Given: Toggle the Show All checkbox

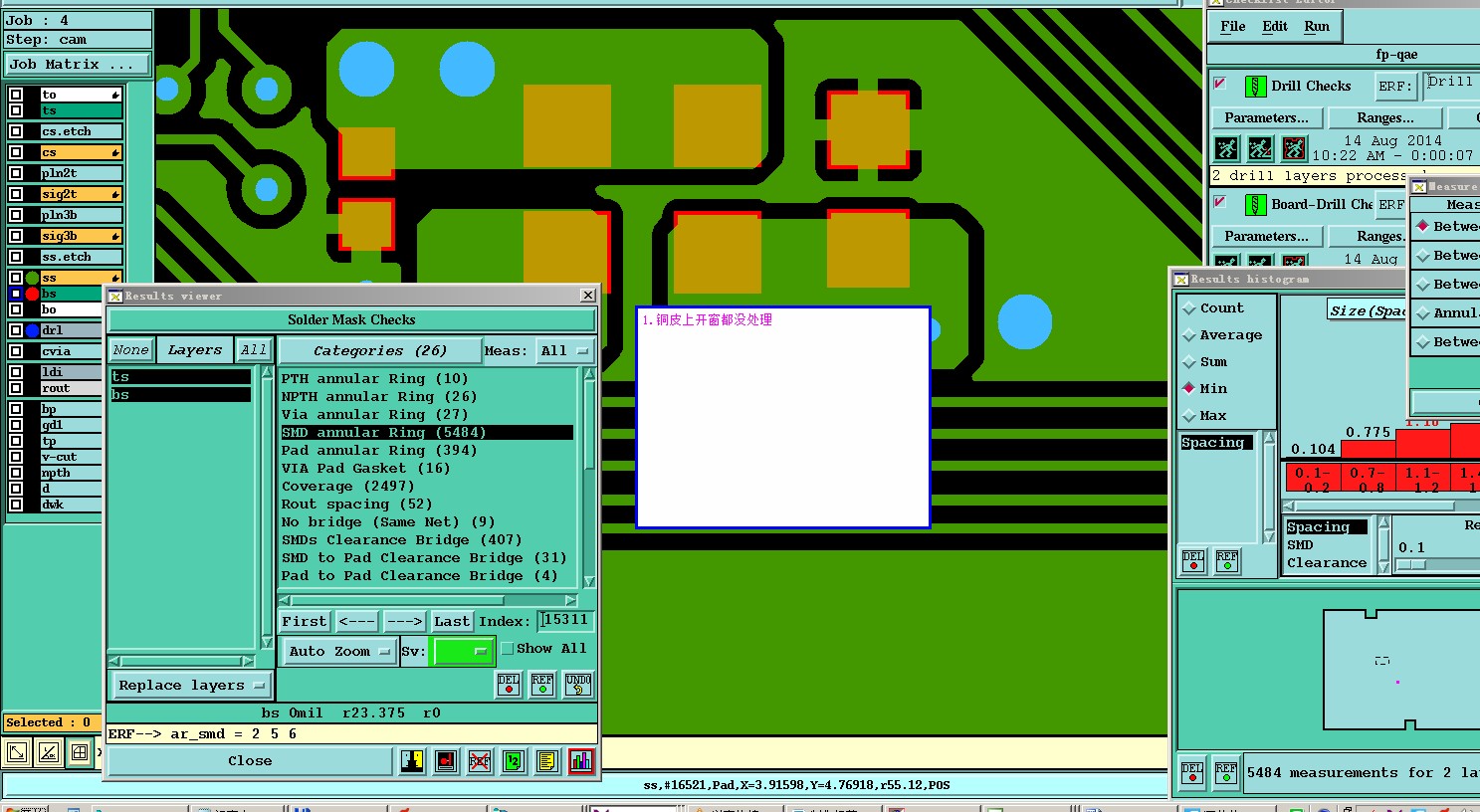Looking at the screenshot, I should pyautogui.click(x=507, y=649).
